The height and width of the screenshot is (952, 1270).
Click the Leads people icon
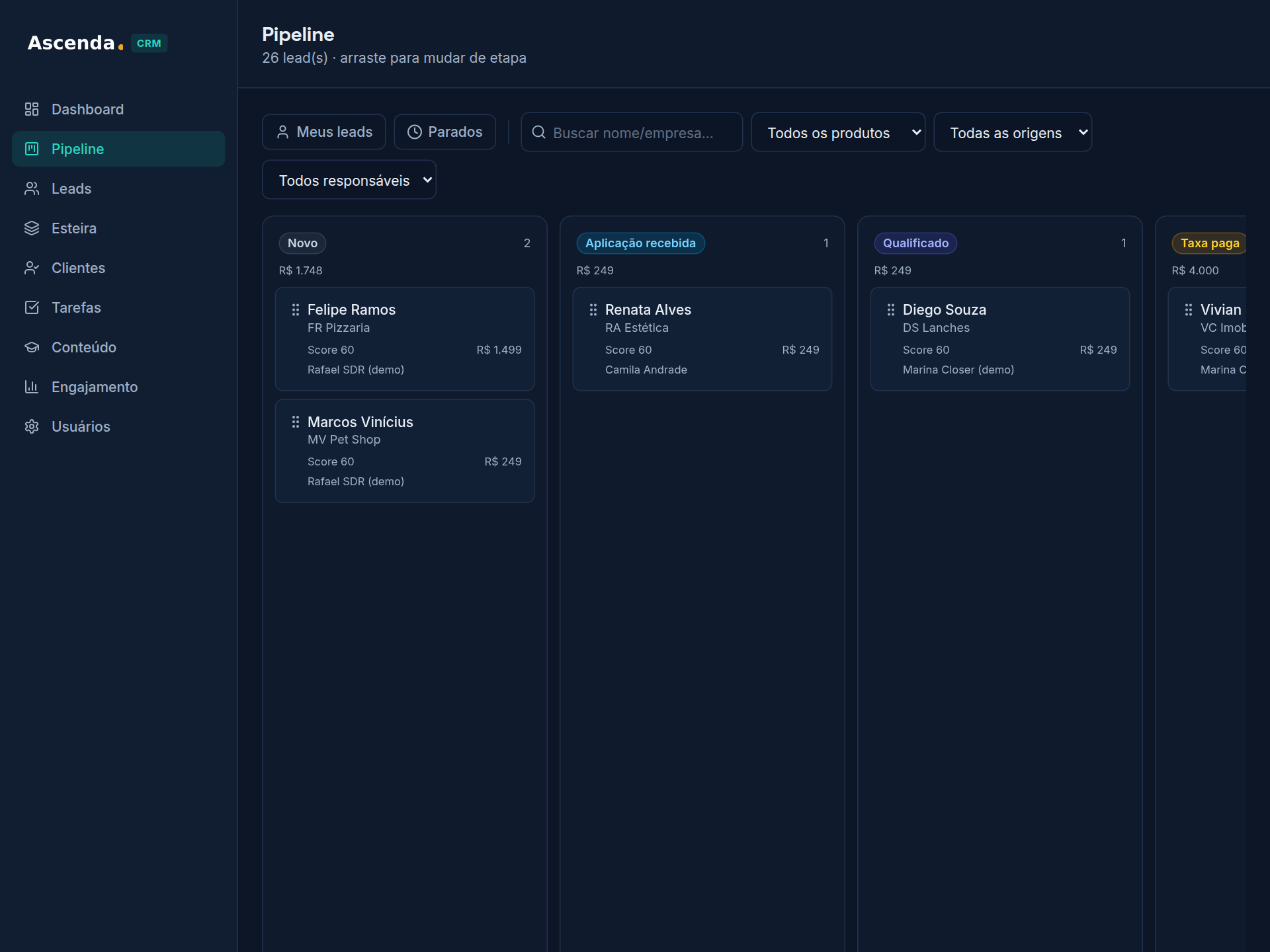point(32,188)
